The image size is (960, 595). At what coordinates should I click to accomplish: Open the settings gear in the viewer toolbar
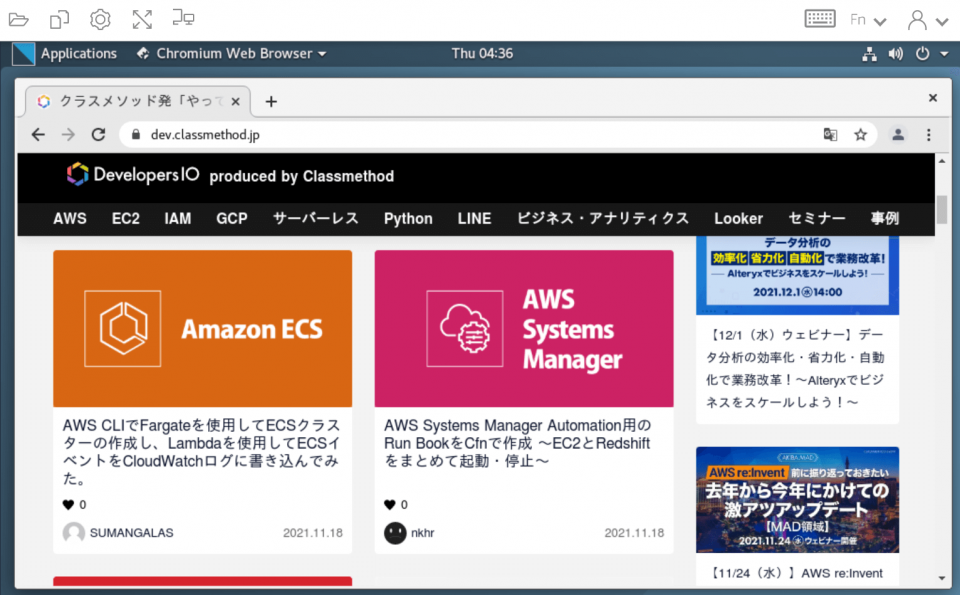pos(97,18)
